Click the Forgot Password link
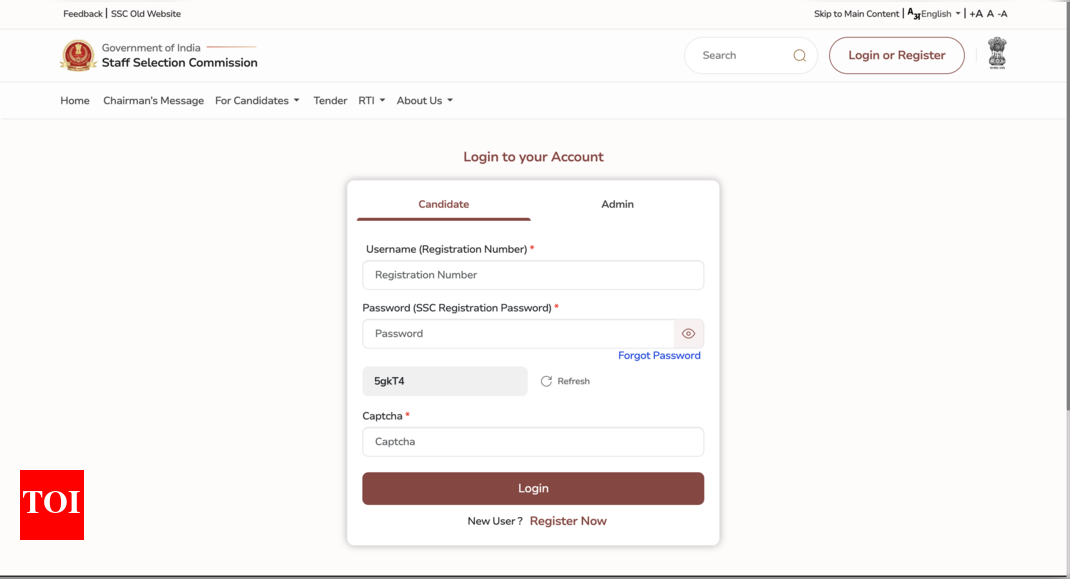Screen dimensions: 1070x579 [x=659, y=356]
